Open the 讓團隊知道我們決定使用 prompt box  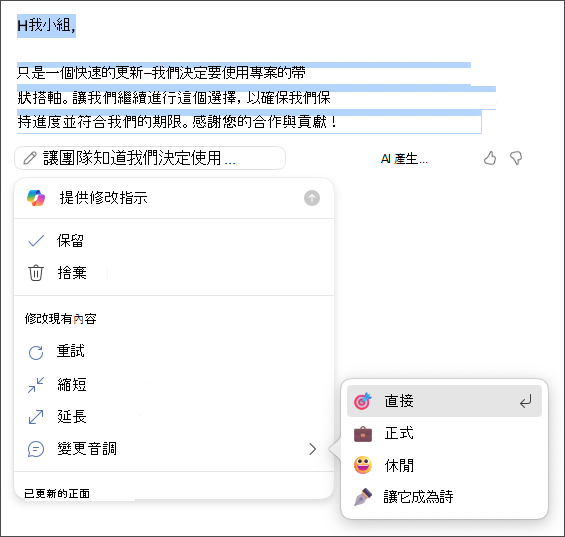click(x=150, y=158)
